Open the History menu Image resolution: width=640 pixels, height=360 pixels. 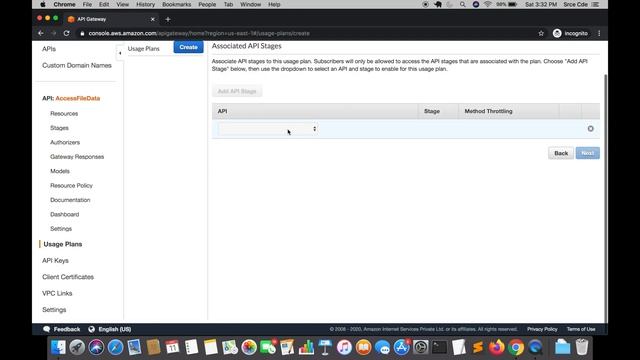point(145,4)
